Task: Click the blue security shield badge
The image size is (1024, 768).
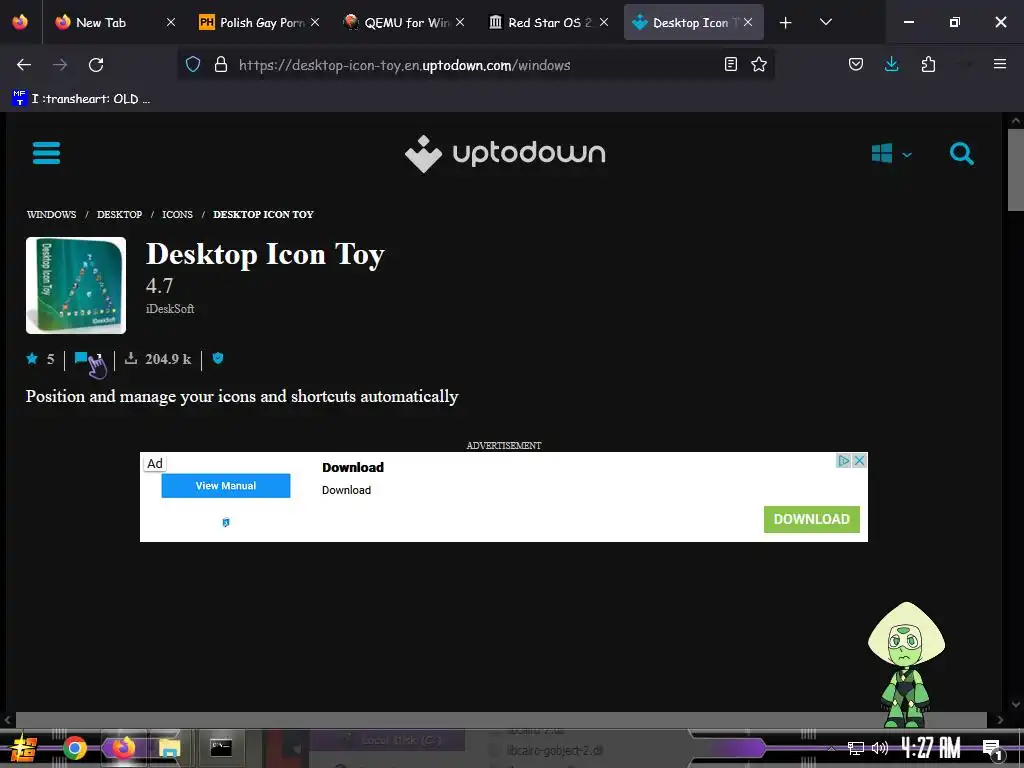Action: click(x=218, y=358)
